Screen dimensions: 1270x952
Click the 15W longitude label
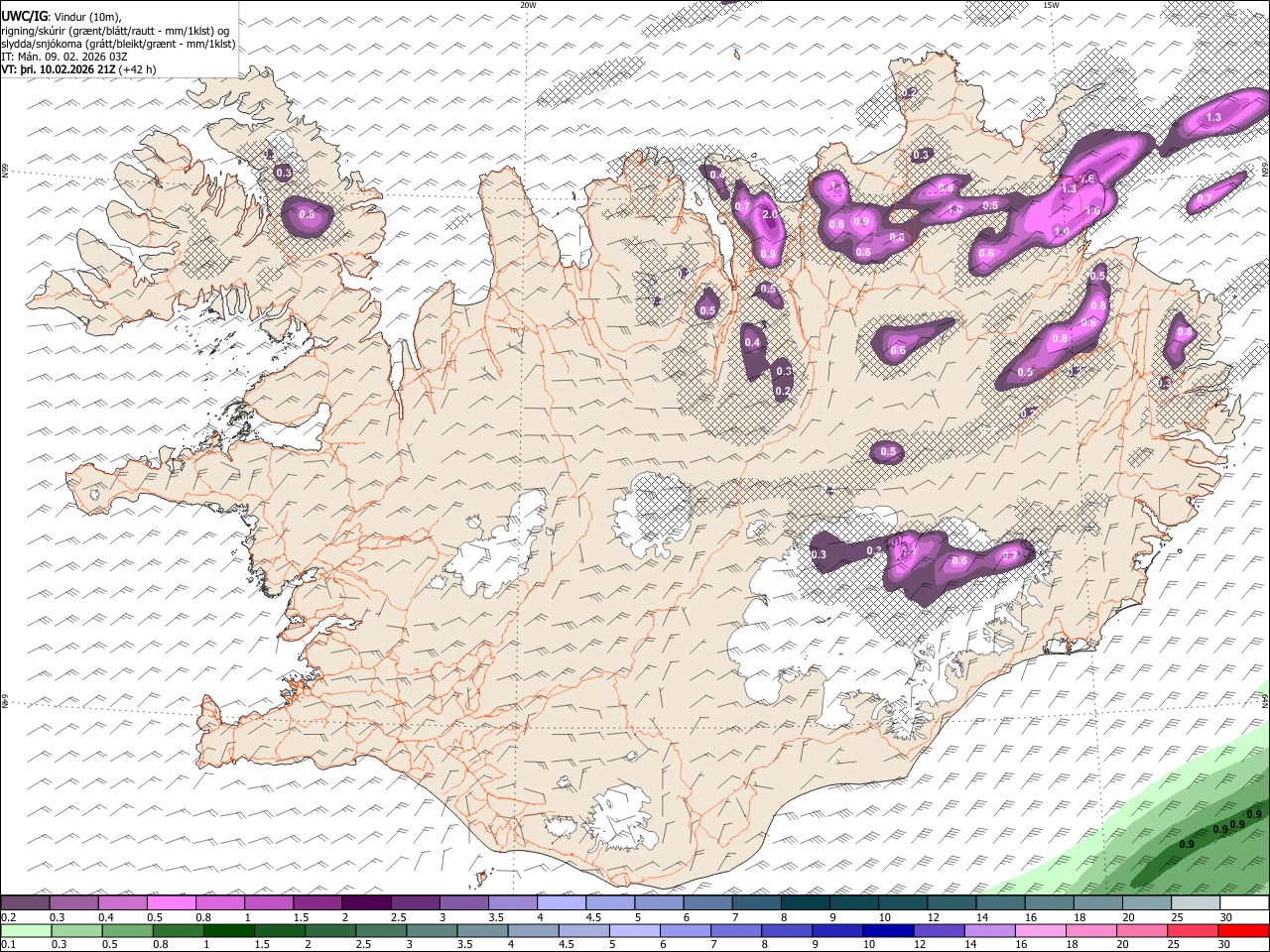pos(1051,5)
